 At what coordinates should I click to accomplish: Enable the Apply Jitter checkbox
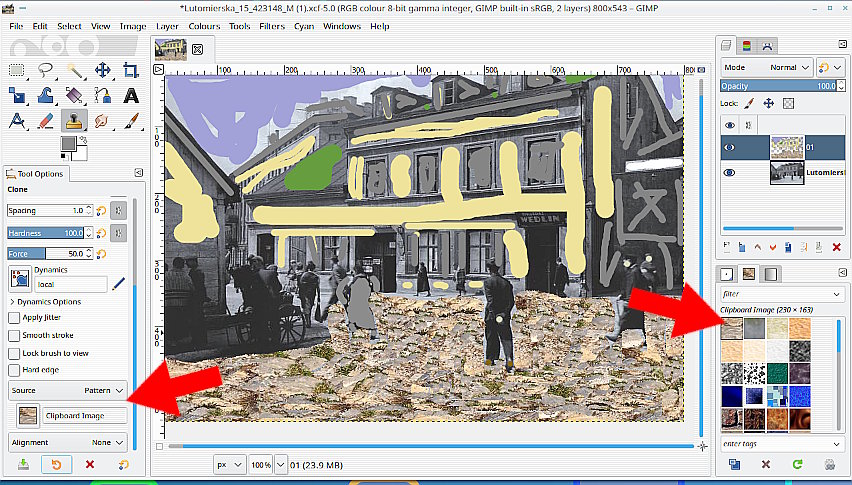[14, 318]
